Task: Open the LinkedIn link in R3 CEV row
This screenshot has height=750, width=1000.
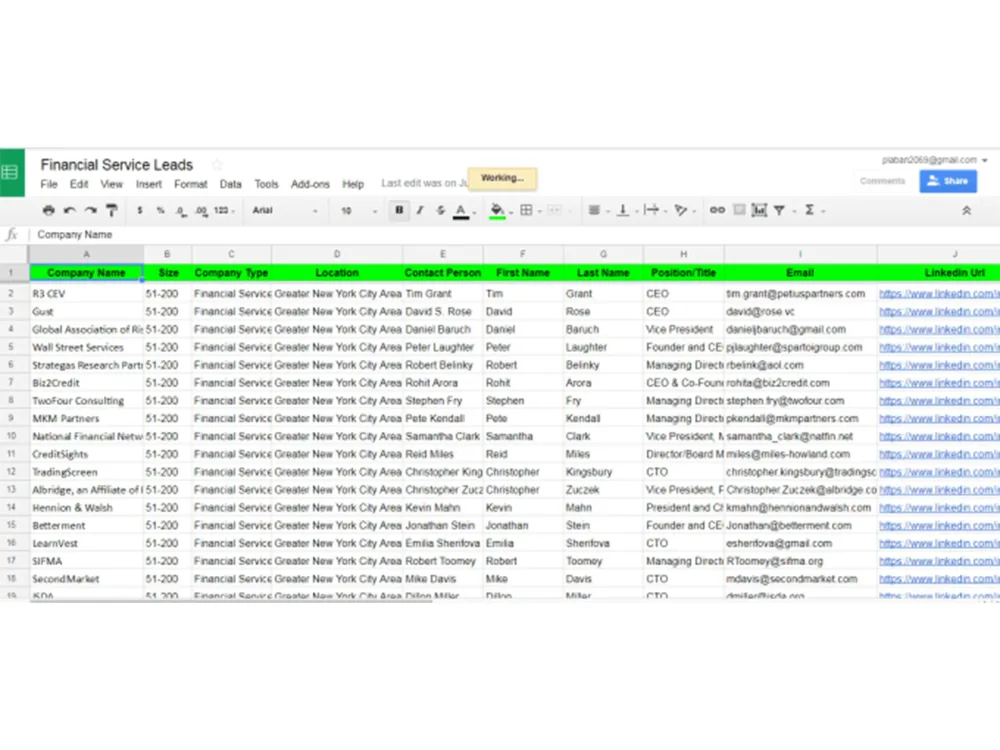Action: [x=938, y=294]
